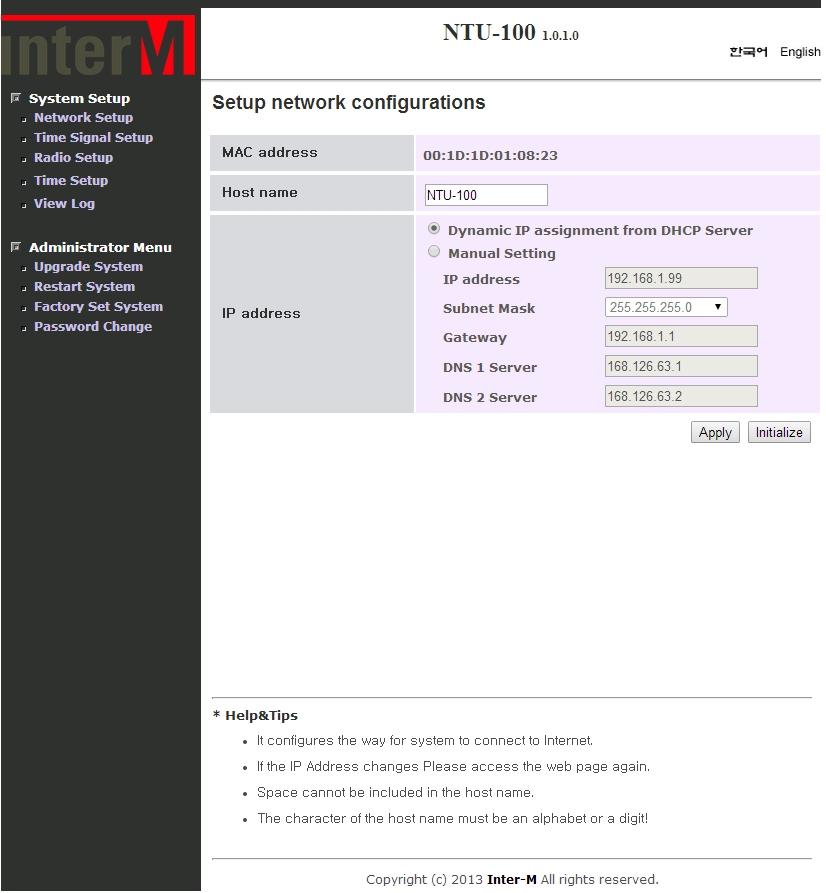This screenshot has height=893, width=826.
Task: Click the DNS 1 Server label
Action: (x=490, y=367)
